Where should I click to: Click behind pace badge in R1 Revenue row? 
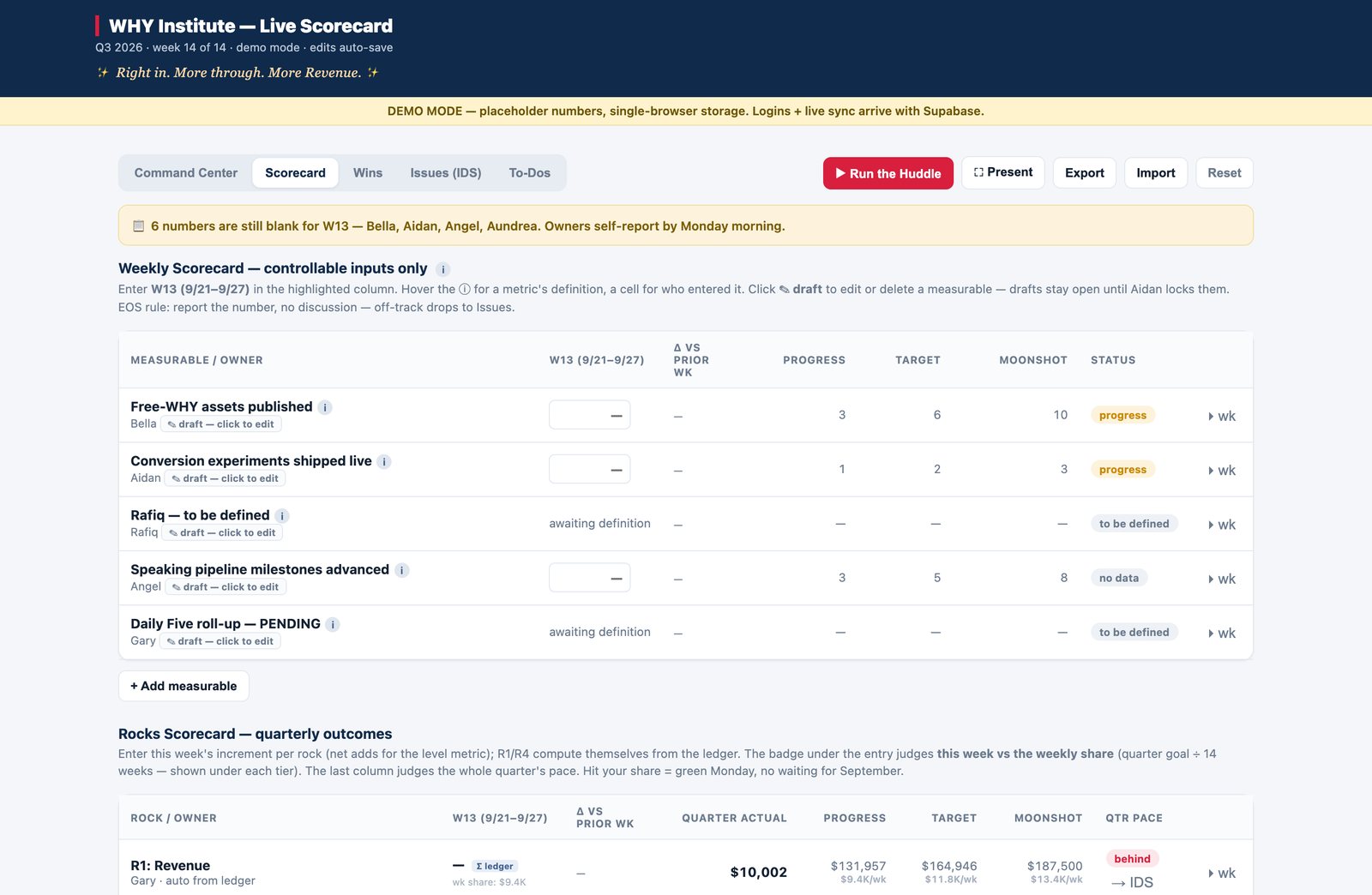(x=1133, y=859)
